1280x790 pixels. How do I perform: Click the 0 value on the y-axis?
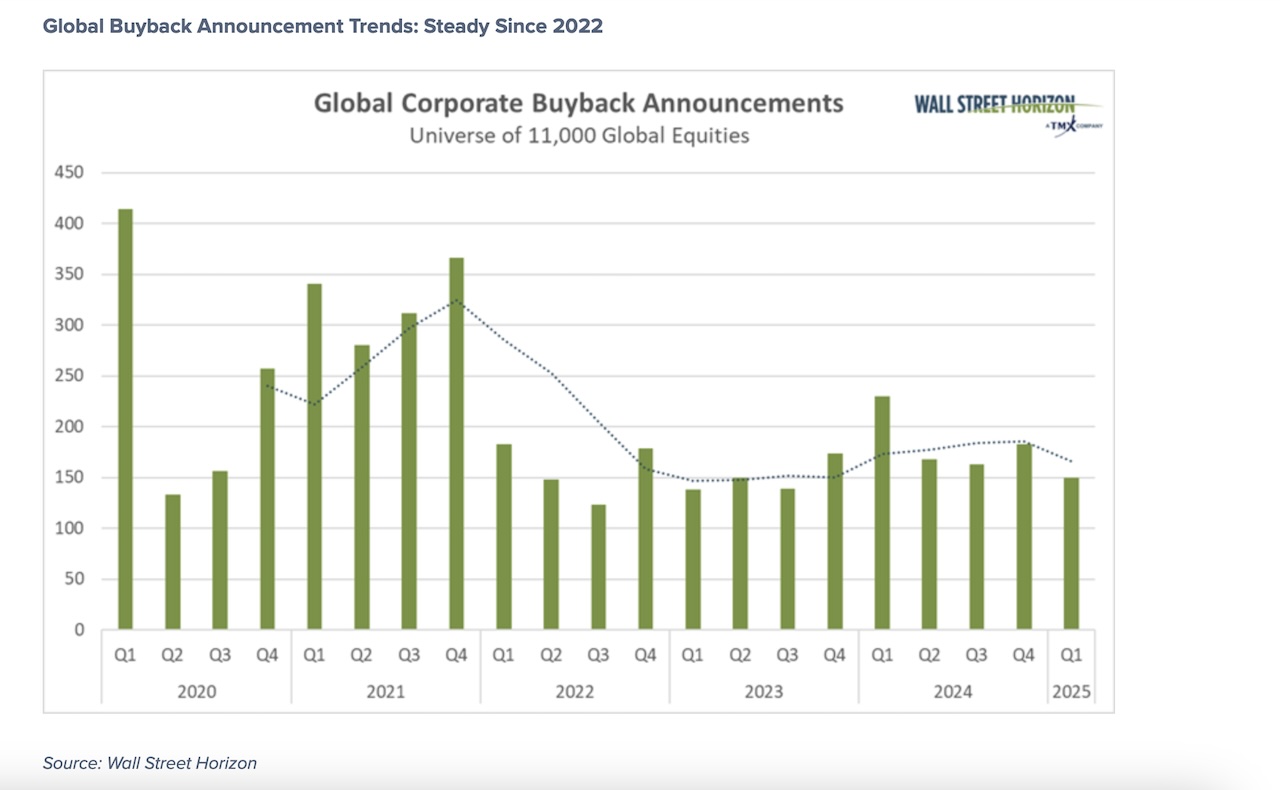tap(78, 629)
